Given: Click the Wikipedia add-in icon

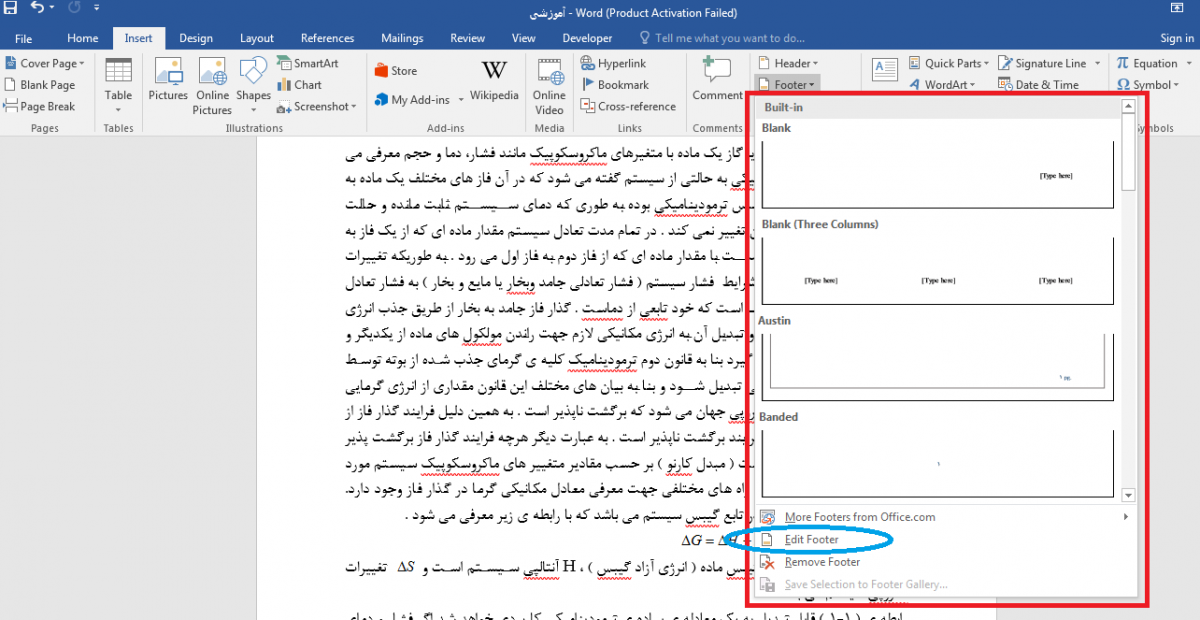Looking at the screenshot, I should [x=494, y=80].
